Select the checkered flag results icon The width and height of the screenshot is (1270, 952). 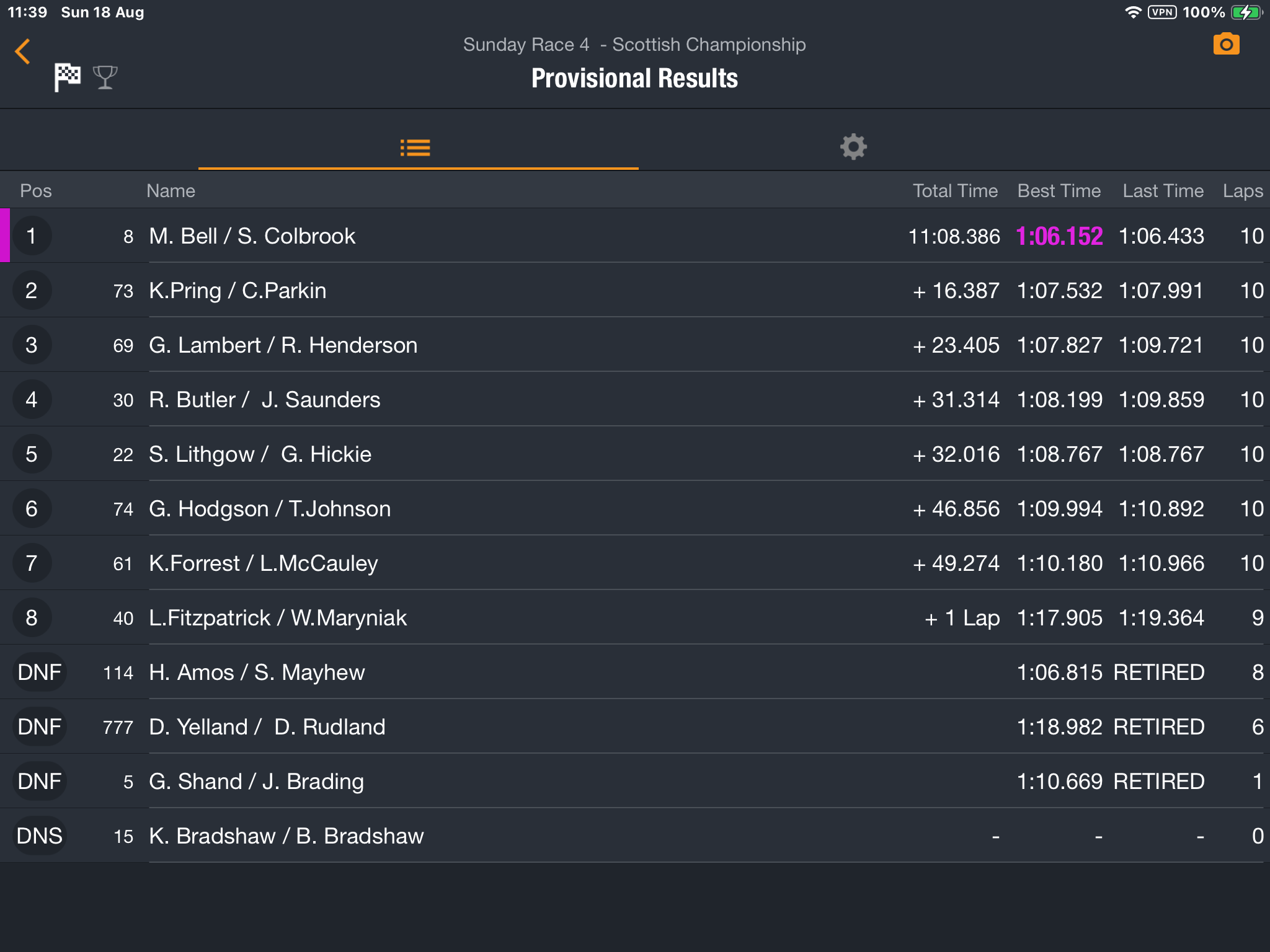68,77
